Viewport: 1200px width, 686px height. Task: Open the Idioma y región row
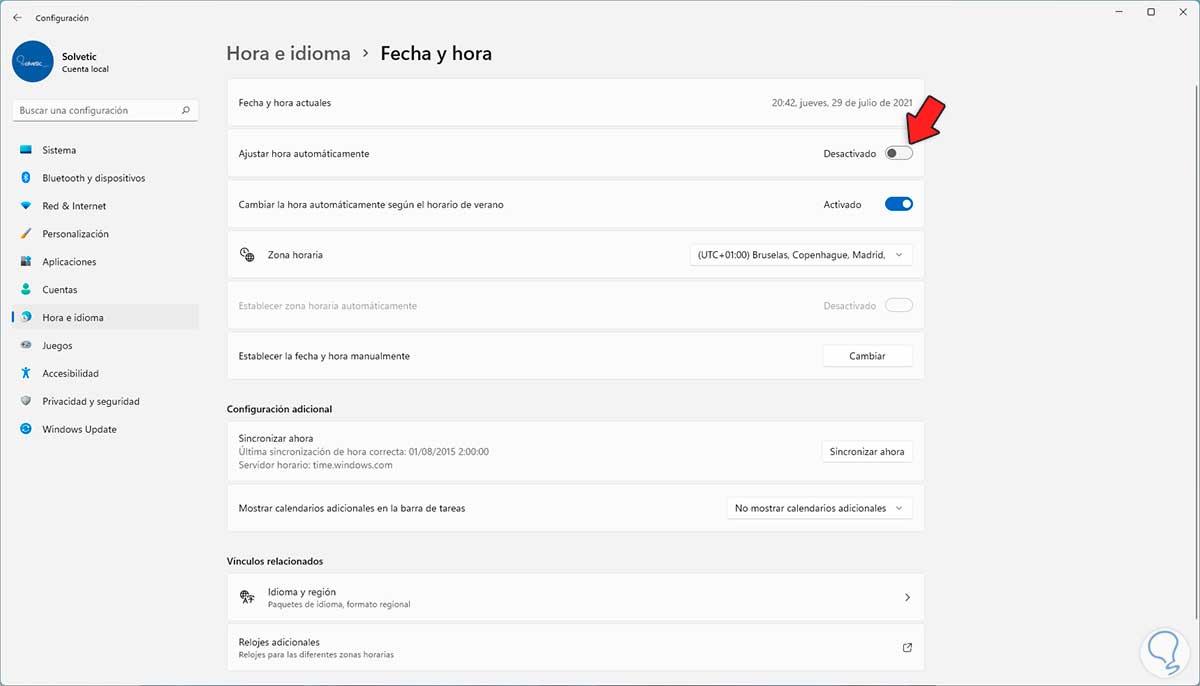coord(576,597)
